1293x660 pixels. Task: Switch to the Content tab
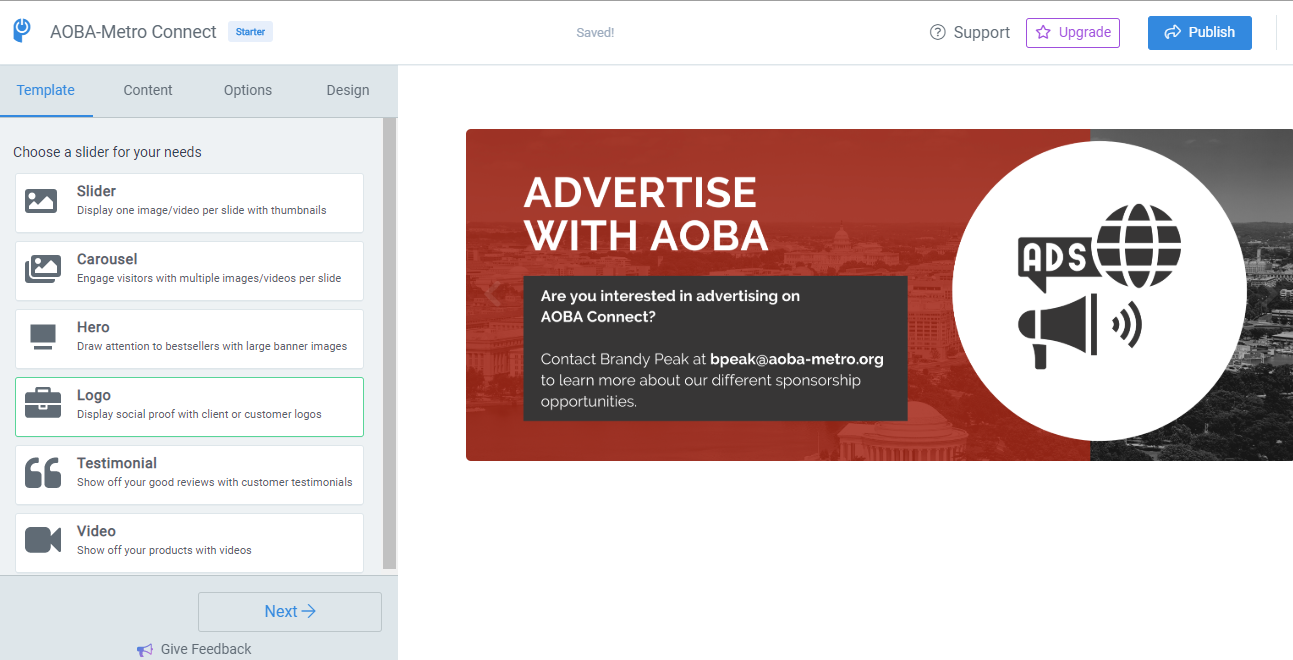click(148, 90)
